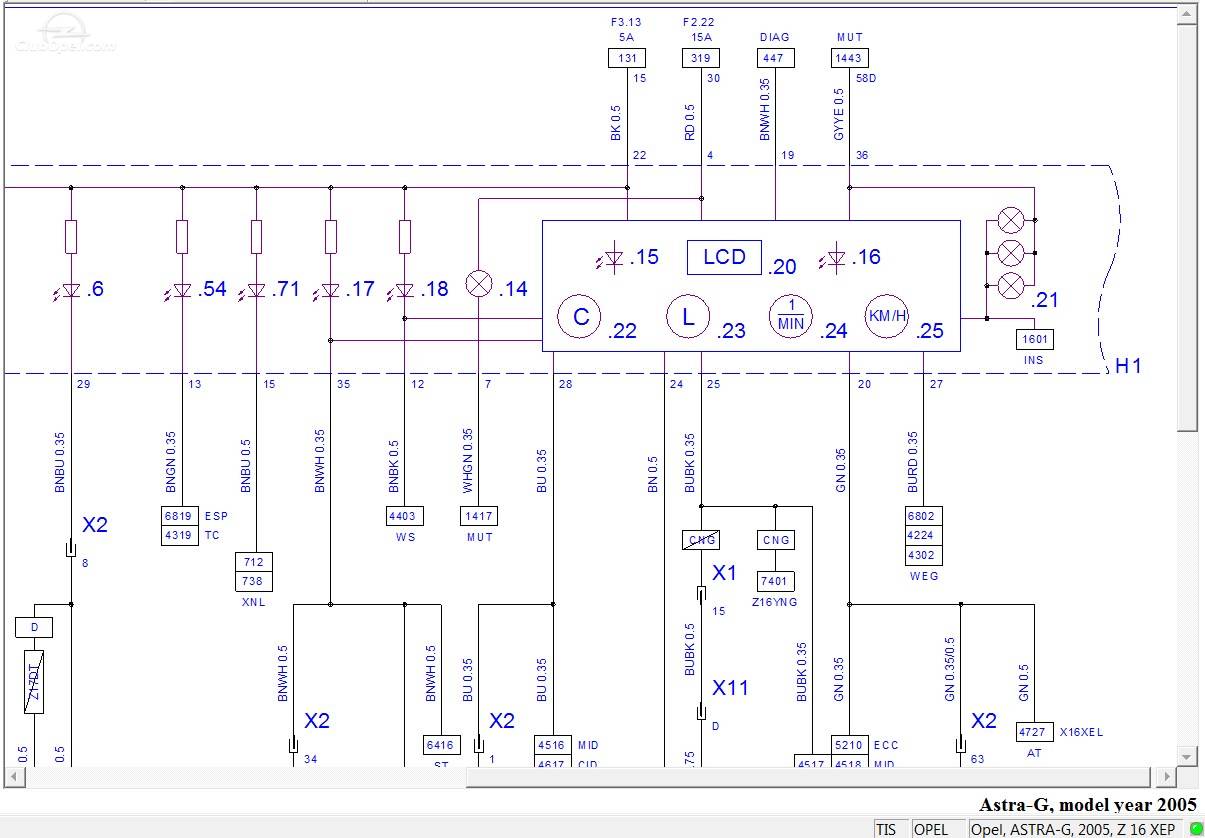Viewport: 1205px width, 838px height.
Task: Open ESP reference box 6819
Action: pyautogui.click(x=181, y=516)
